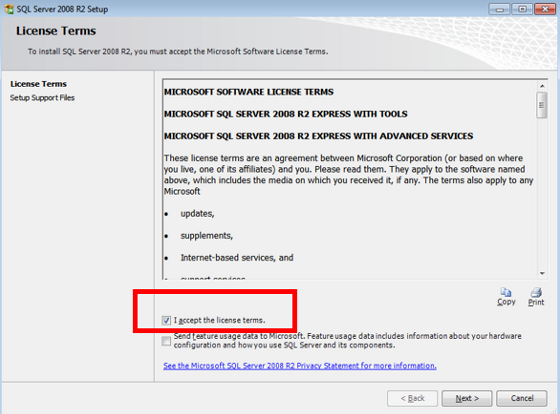Close the SQL Server Setup window
The image size is (560, 414).
[545, 9]
